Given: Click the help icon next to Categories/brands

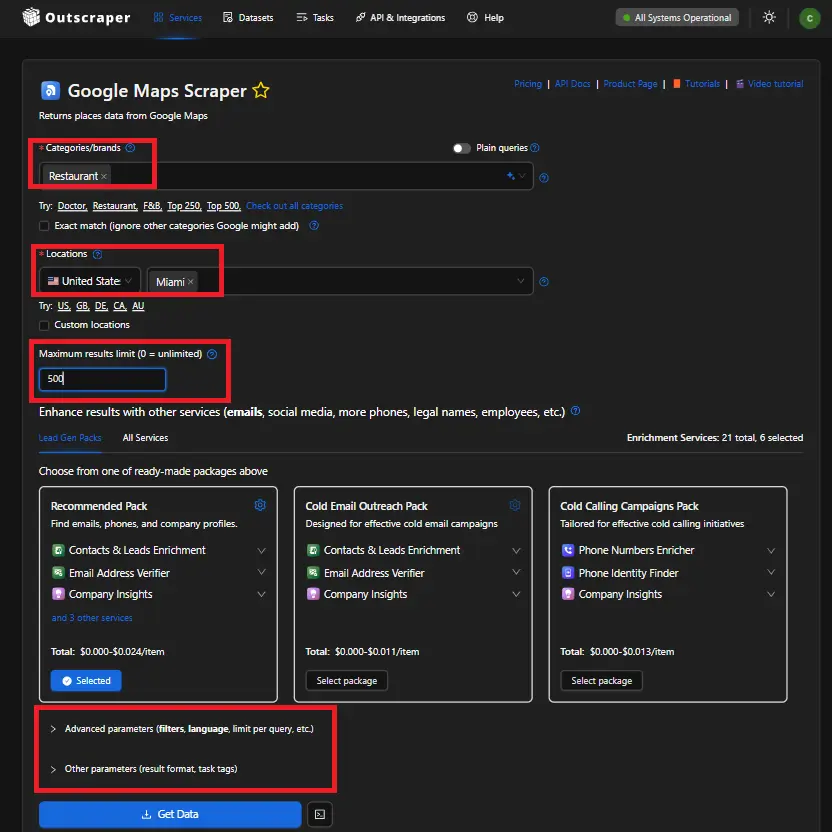Looking at the screenshot, I should 130,148.
